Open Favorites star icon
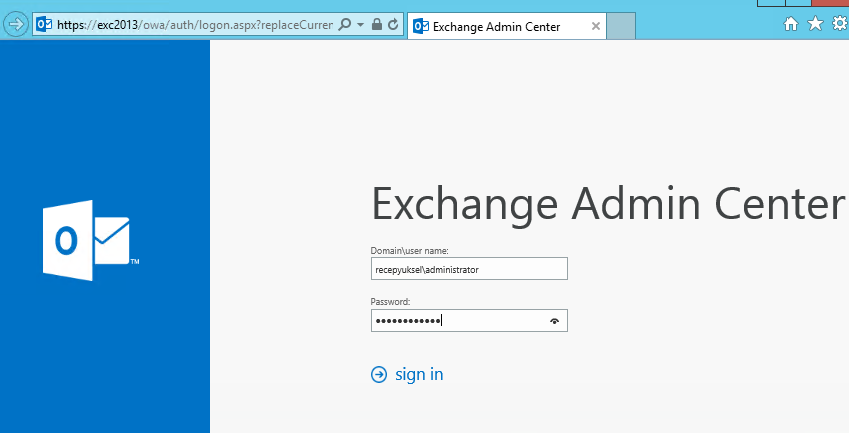 (815, 23)
